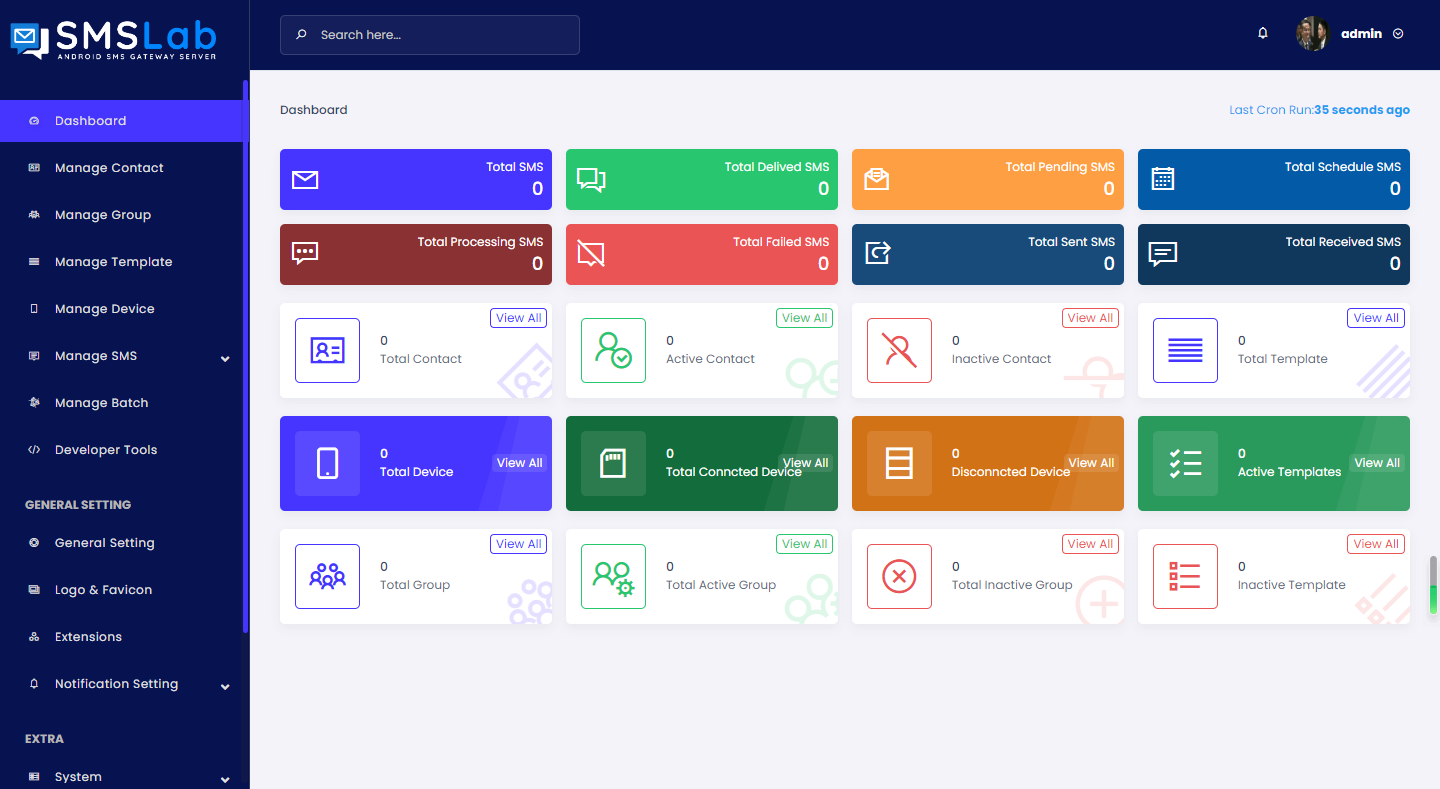Click the notification bell icon
This screenshot has width=1440, height=789.
tap(1263, 33)
